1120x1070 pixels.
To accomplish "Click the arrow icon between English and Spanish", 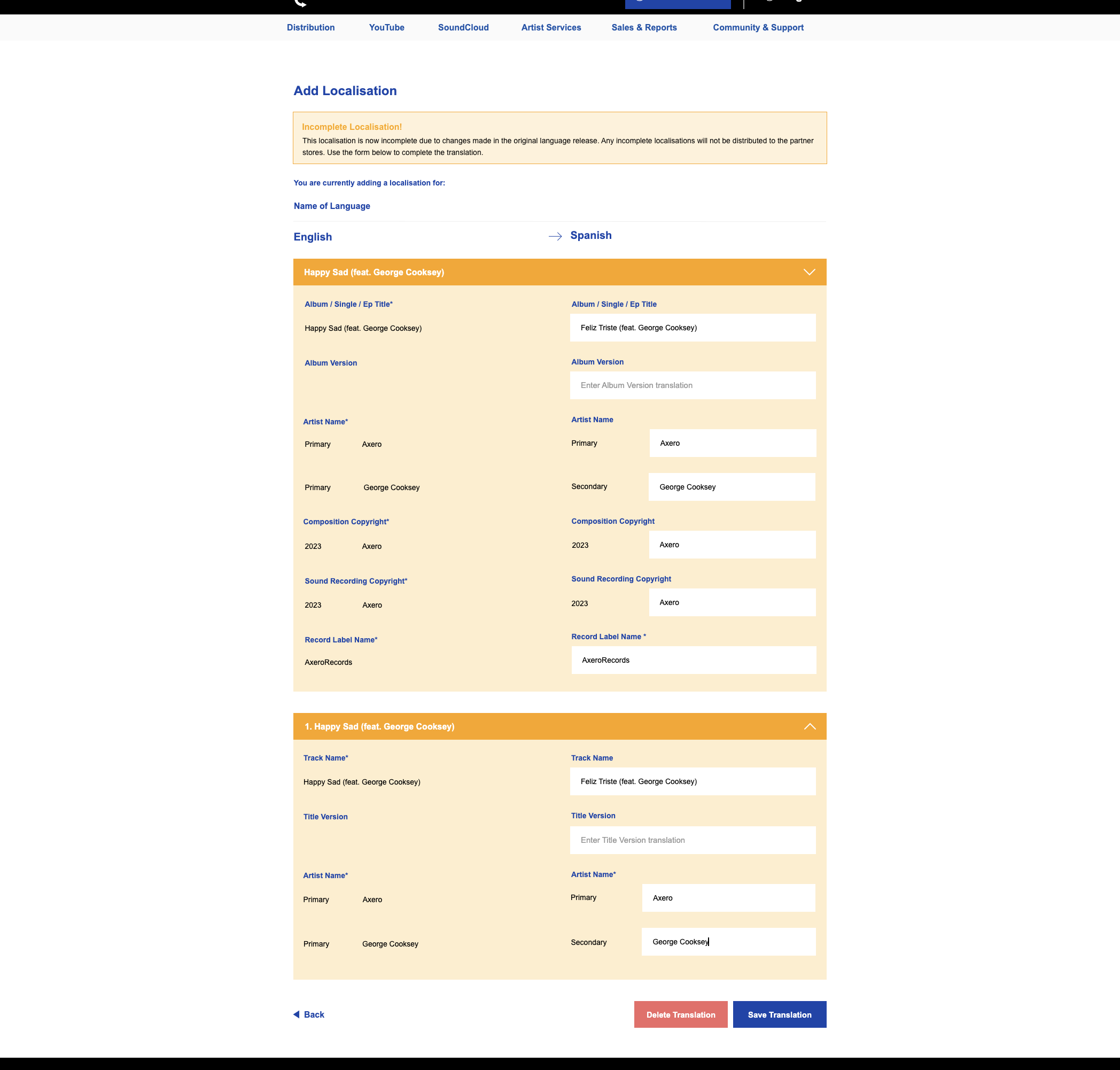I will pos(555,236).
